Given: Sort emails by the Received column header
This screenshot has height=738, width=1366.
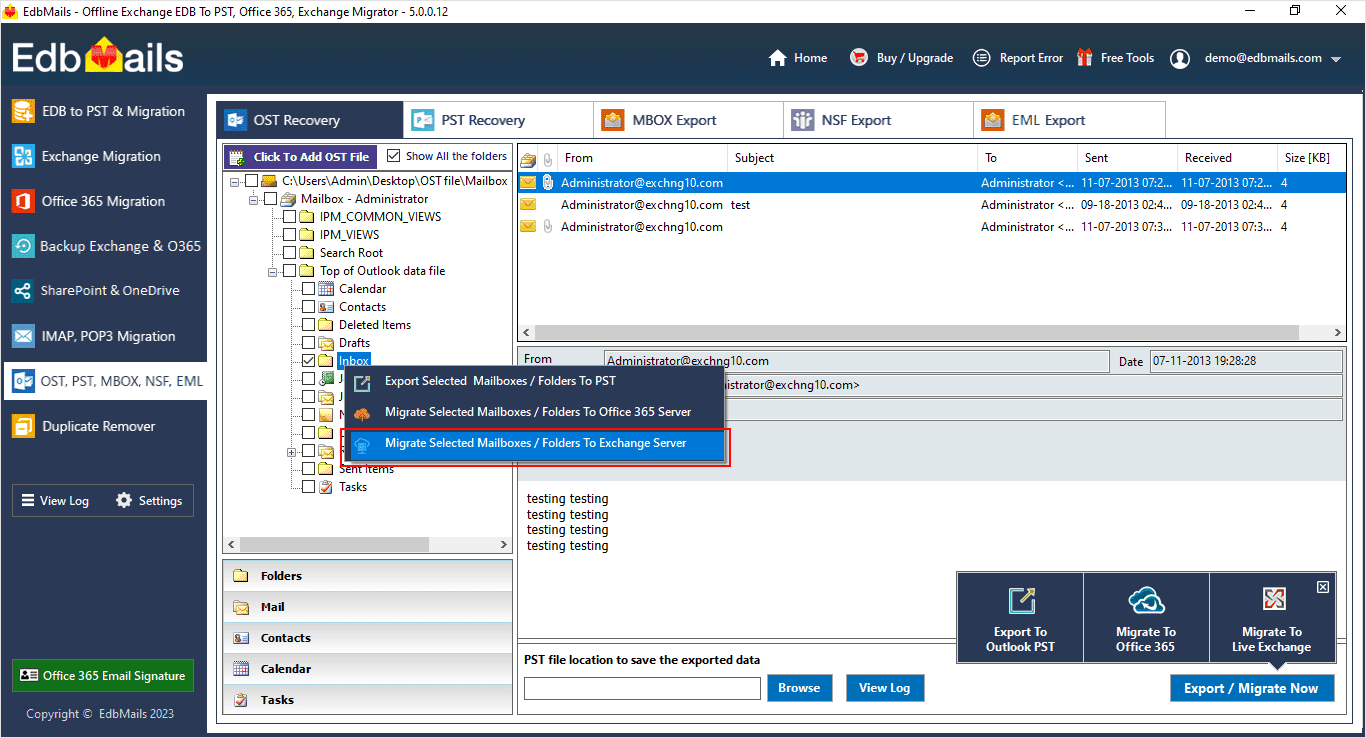Looking at the screenshot, I should 1228,158.
